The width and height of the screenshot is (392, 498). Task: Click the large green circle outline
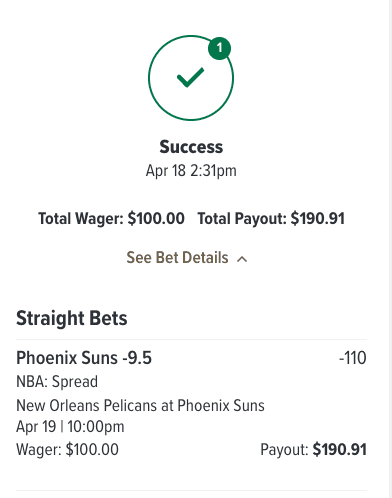(191, 78)
